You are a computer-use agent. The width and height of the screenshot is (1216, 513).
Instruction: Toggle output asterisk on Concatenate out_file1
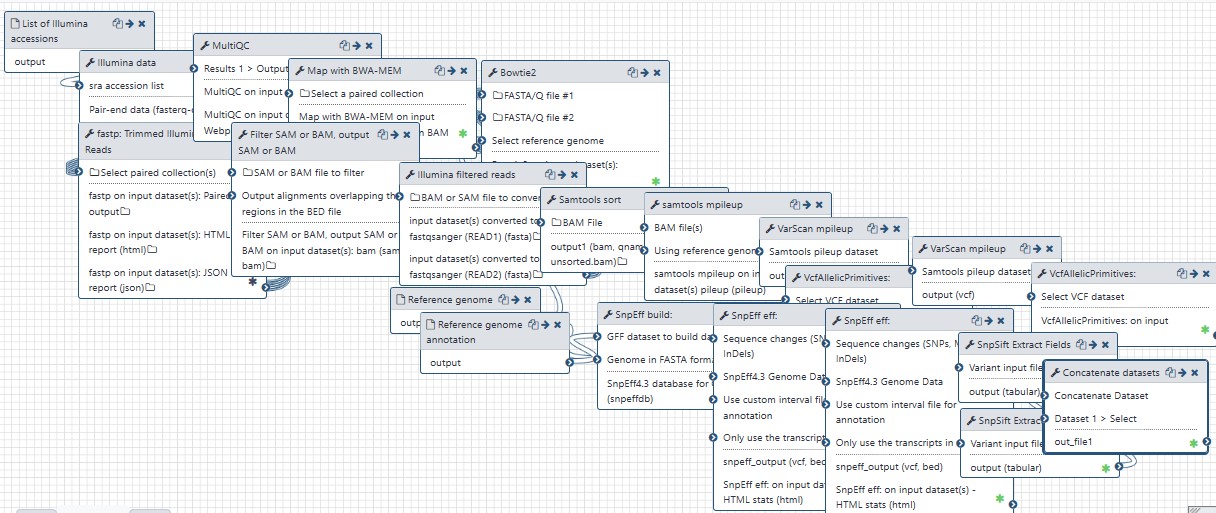pyautogui.click(x=1194, y=442)
